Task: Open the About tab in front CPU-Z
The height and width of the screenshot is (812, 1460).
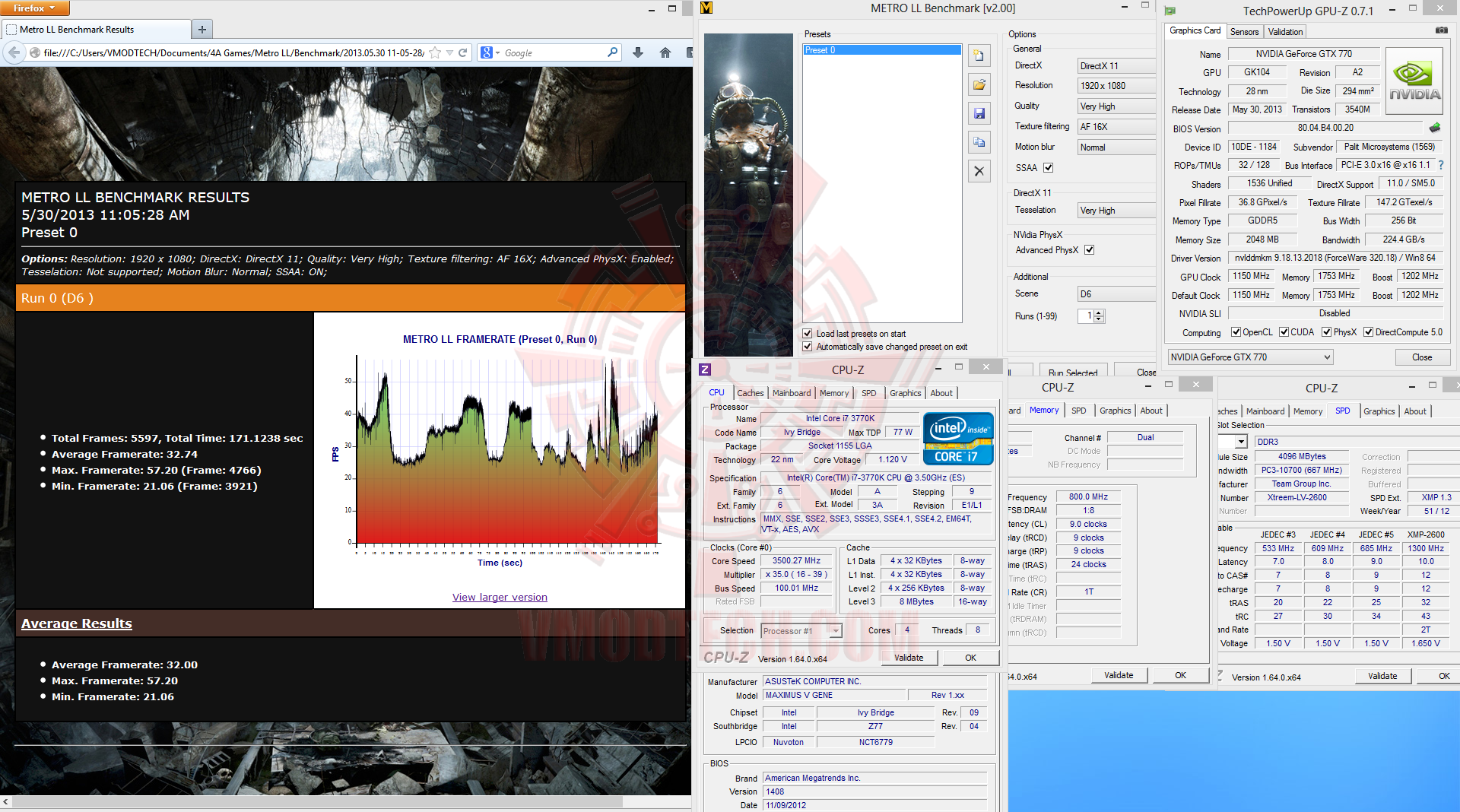Action: tap(941, 393)
